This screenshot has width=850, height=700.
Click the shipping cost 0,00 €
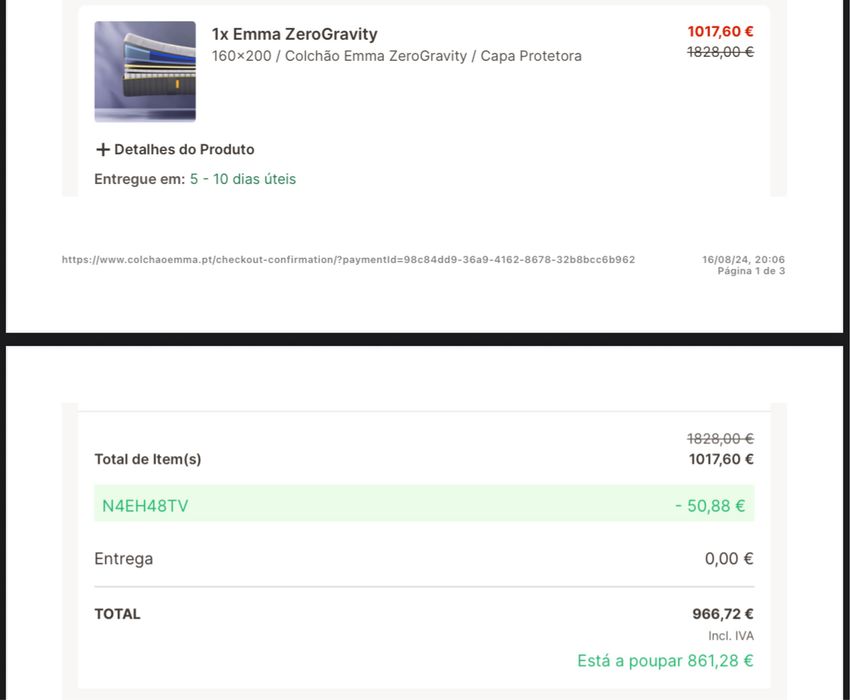click(729, 559)
